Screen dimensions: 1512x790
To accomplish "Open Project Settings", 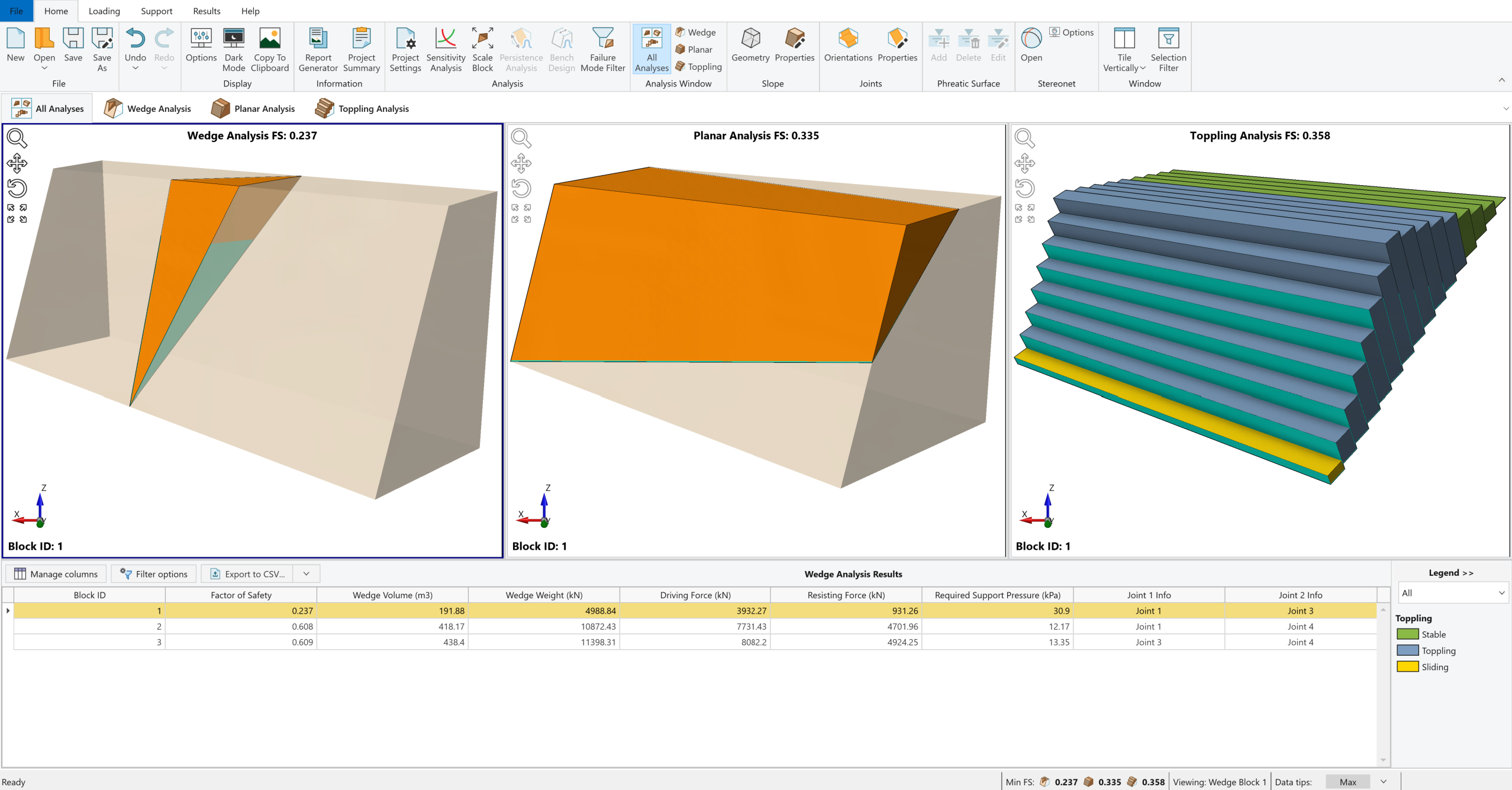I will (405, 49).
